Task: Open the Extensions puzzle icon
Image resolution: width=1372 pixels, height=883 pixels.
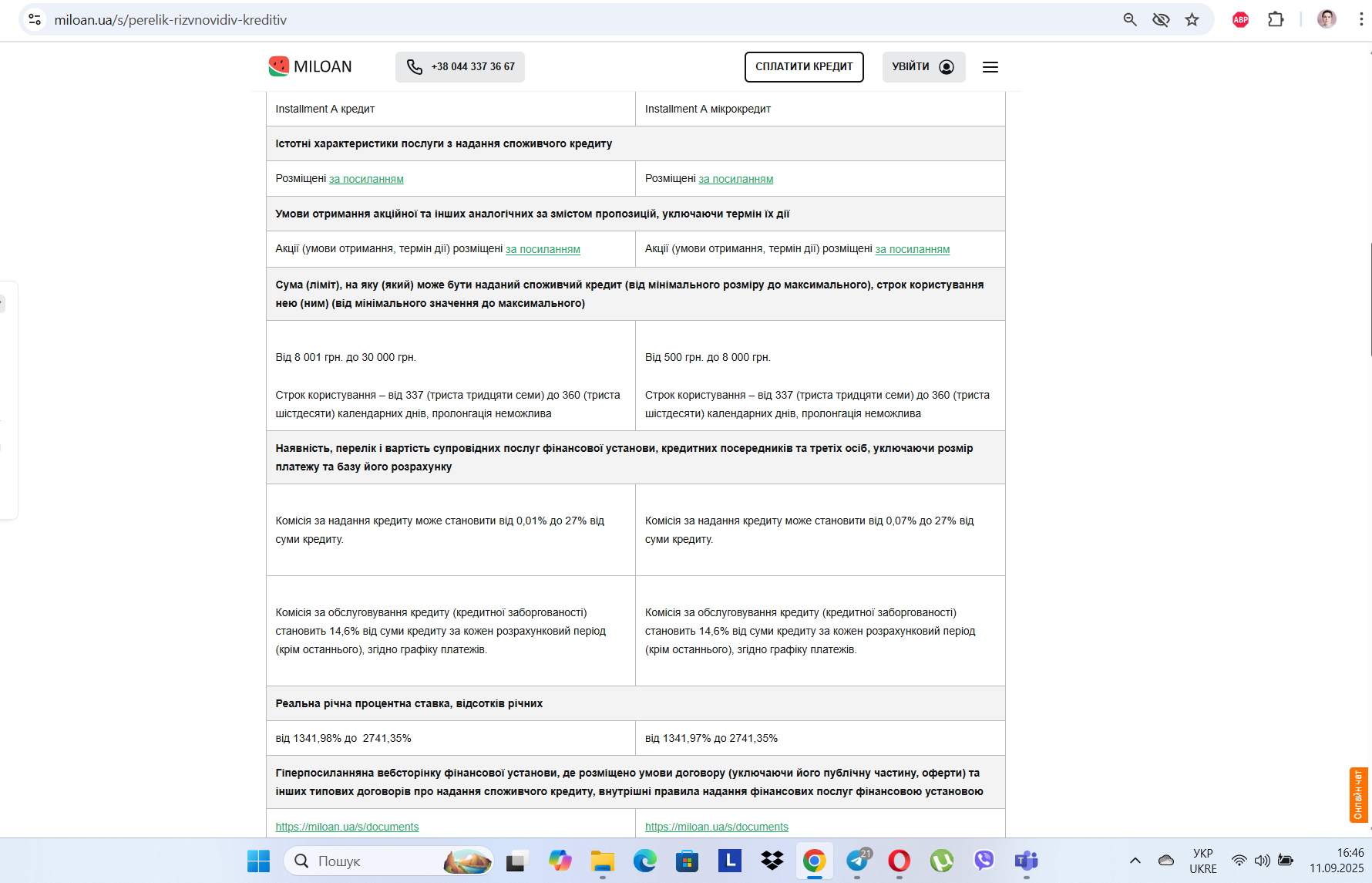Action: 1276,19
